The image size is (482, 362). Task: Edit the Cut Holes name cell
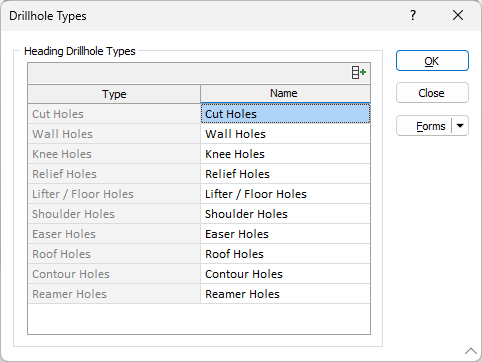tap(285, 114)
